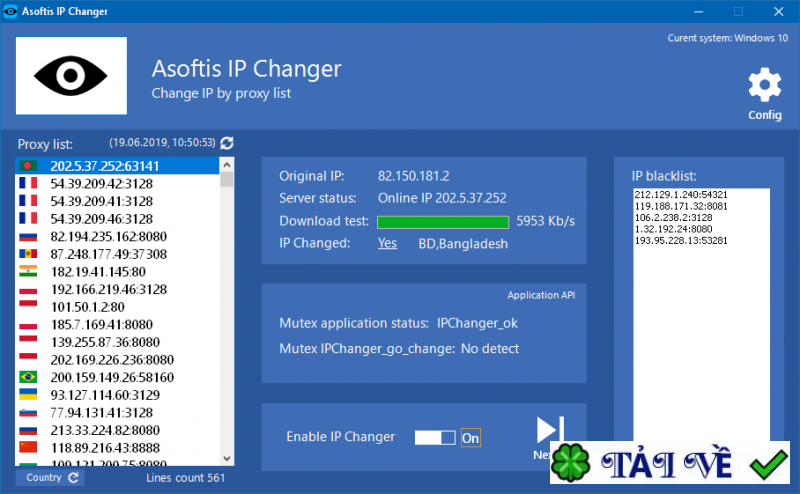Select proxy 54.39.209.46:3128
Viewport: 800px width, 494px height.
coord(117,219)
